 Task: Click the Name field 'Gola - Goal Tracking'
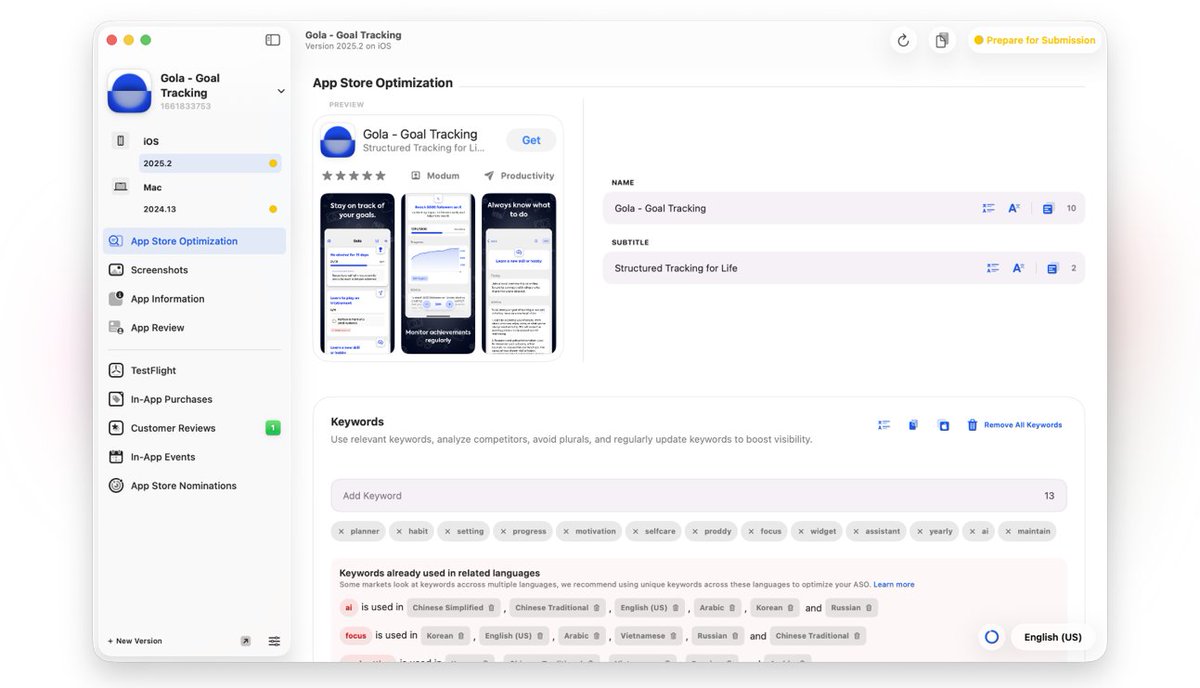point(844,208)
